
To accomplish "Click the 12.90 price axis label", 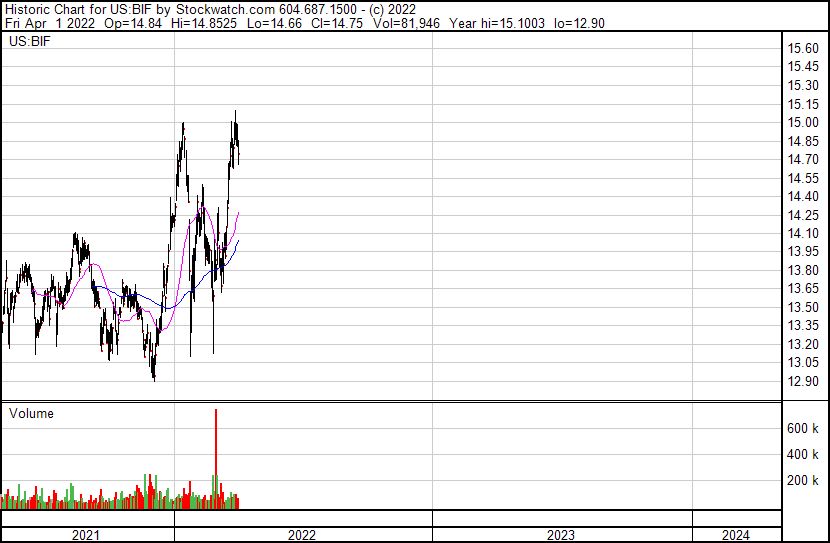I will [803, 382].
